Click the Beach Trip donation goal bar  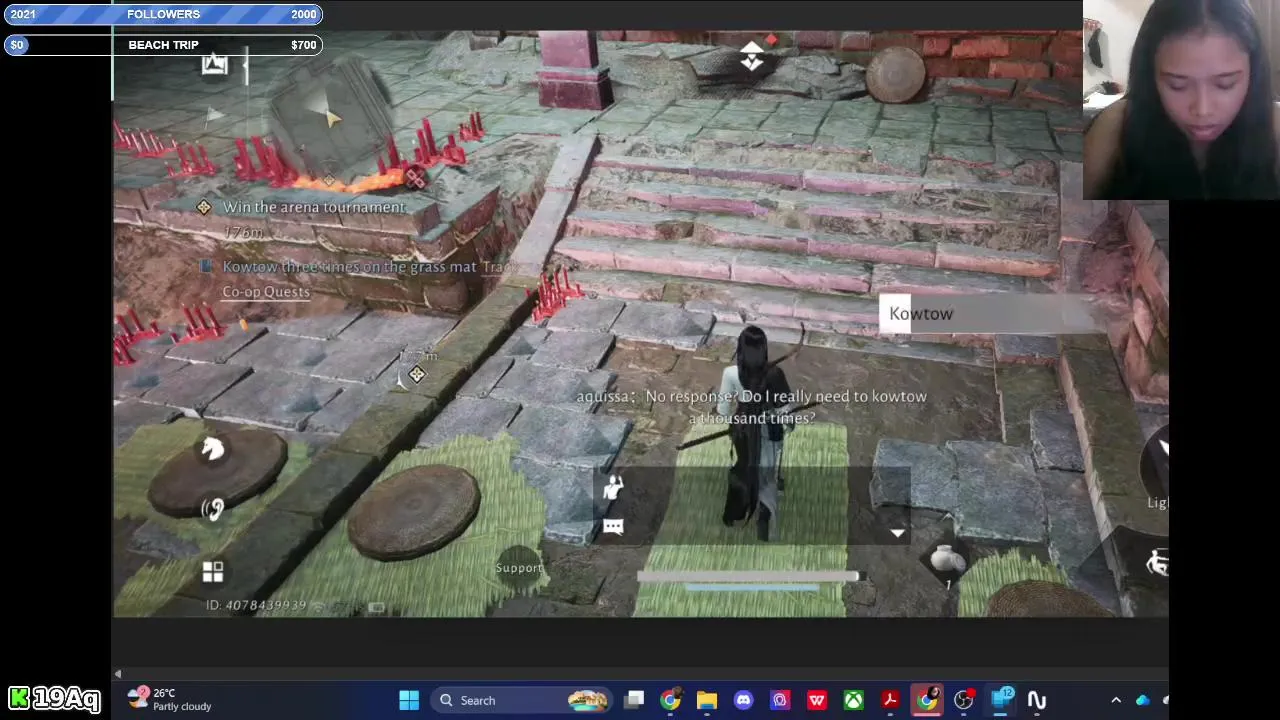162,45
